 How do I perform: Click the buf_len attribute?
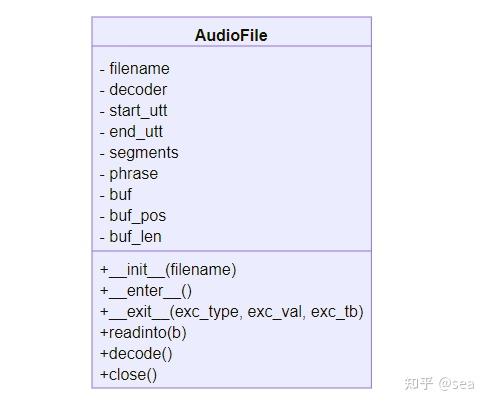click(x=131, y=237)
